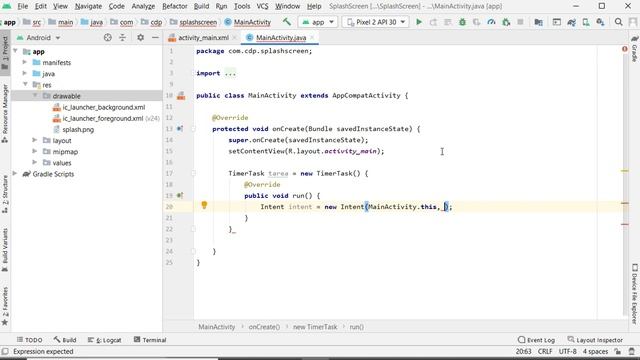Viewport: 640px width, 360px height.
Task: Click the class gutter icon beside MainActivity declaration
Action: pyautogui.click(x=181, y=96)
